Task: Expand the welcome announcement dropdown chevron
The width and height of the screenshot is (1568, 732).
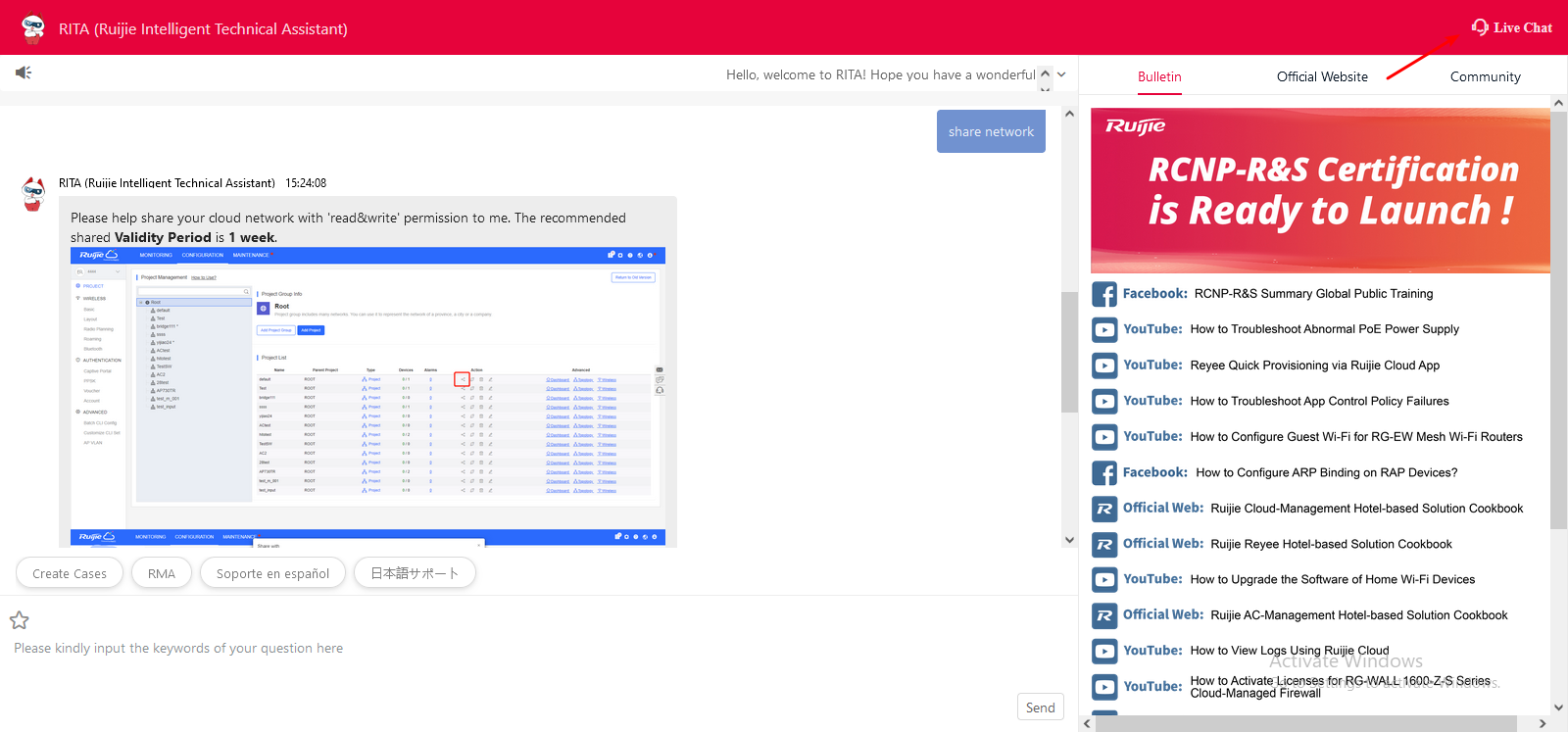Action: 1061,74
